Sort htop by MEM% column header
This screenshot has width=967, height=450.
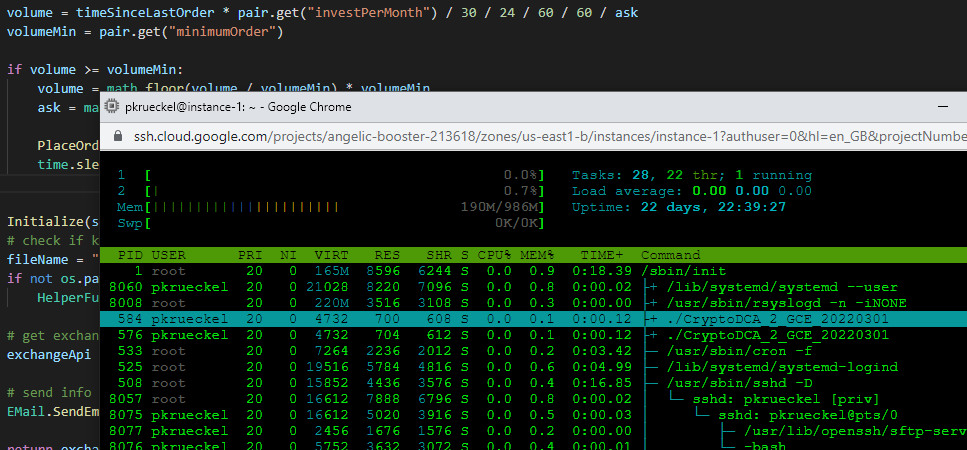coord(537,255)
